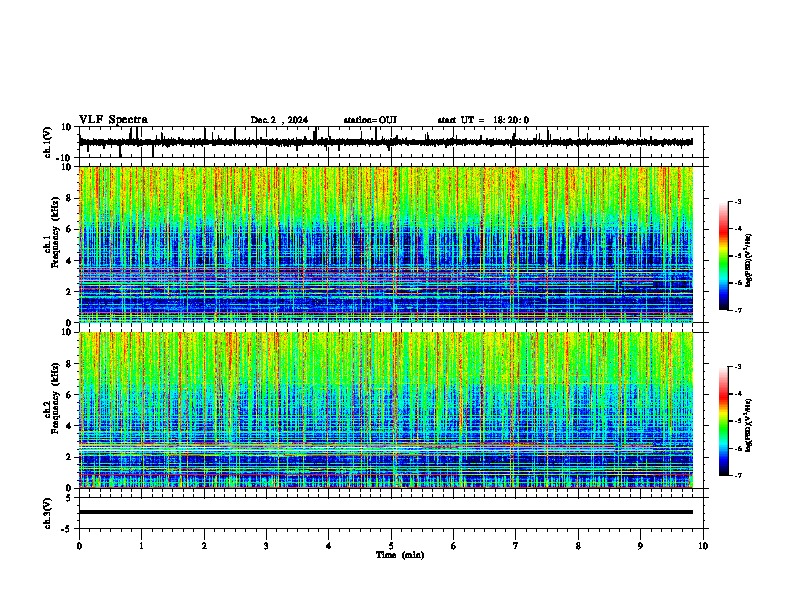Click the ch.2 spectrogram plot

(386, 410)
